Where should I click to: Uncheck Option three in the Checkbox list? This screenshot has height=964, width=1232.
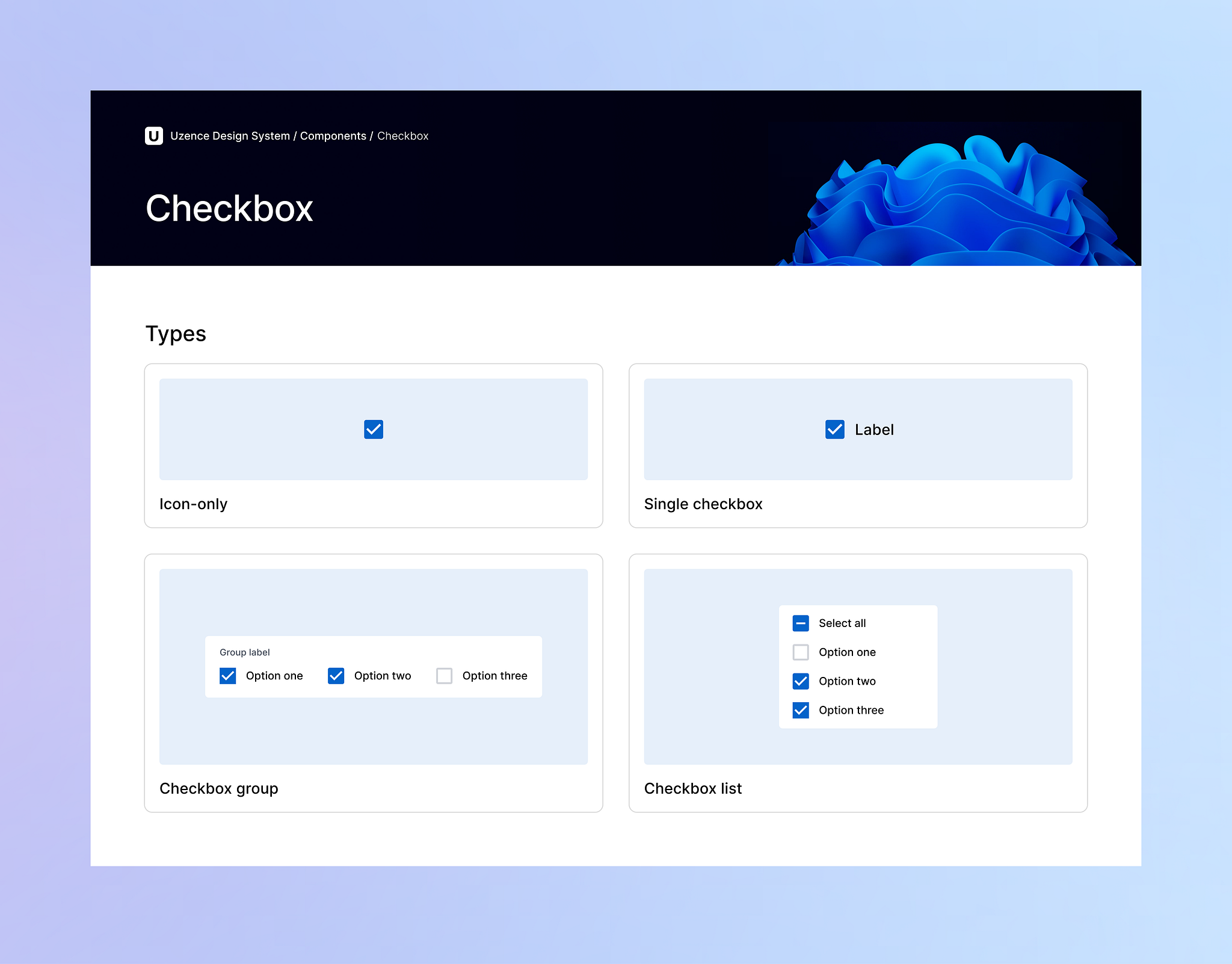[x=800, y=710]
